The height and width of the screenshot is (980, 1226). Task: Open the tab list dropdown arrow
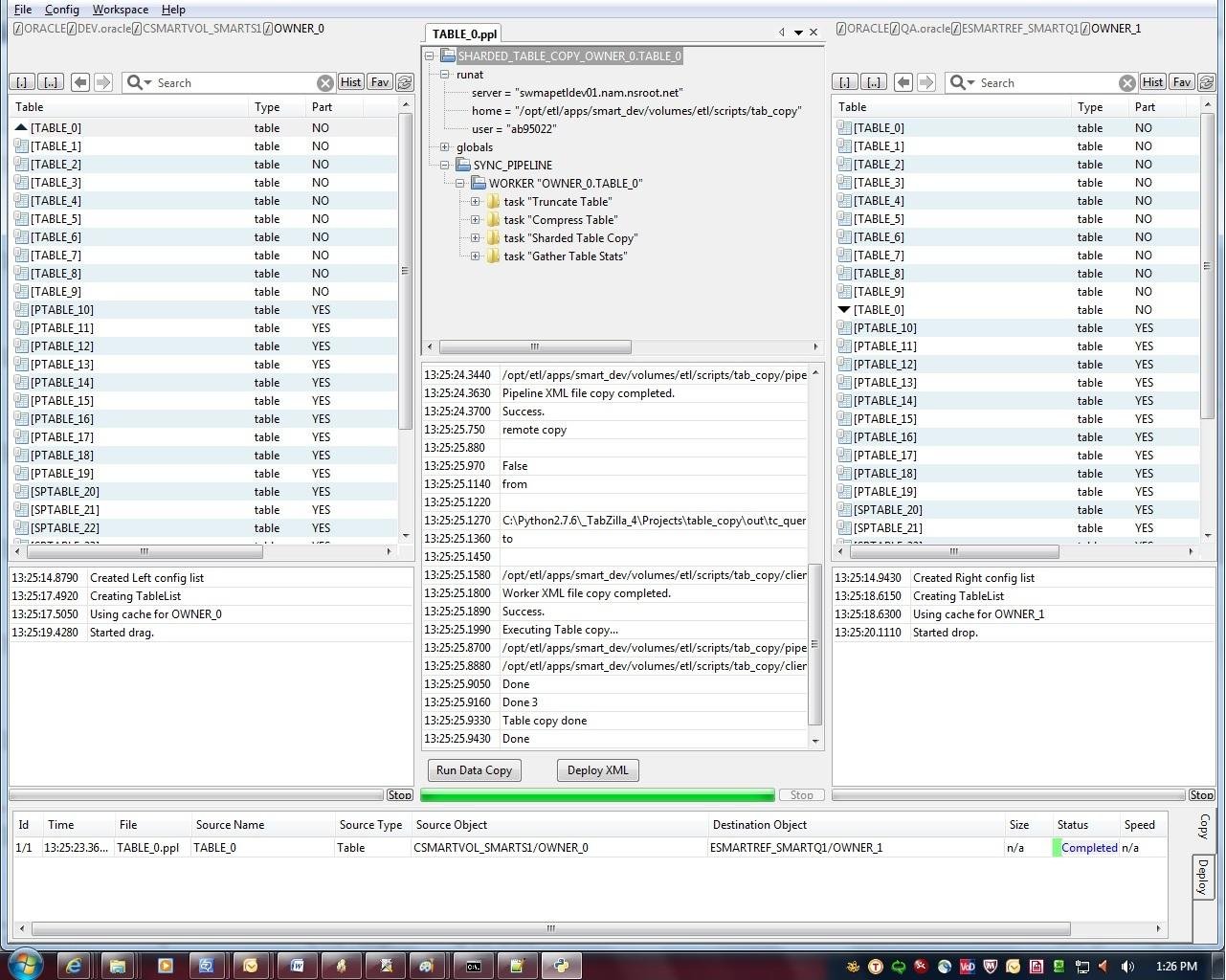798,33
